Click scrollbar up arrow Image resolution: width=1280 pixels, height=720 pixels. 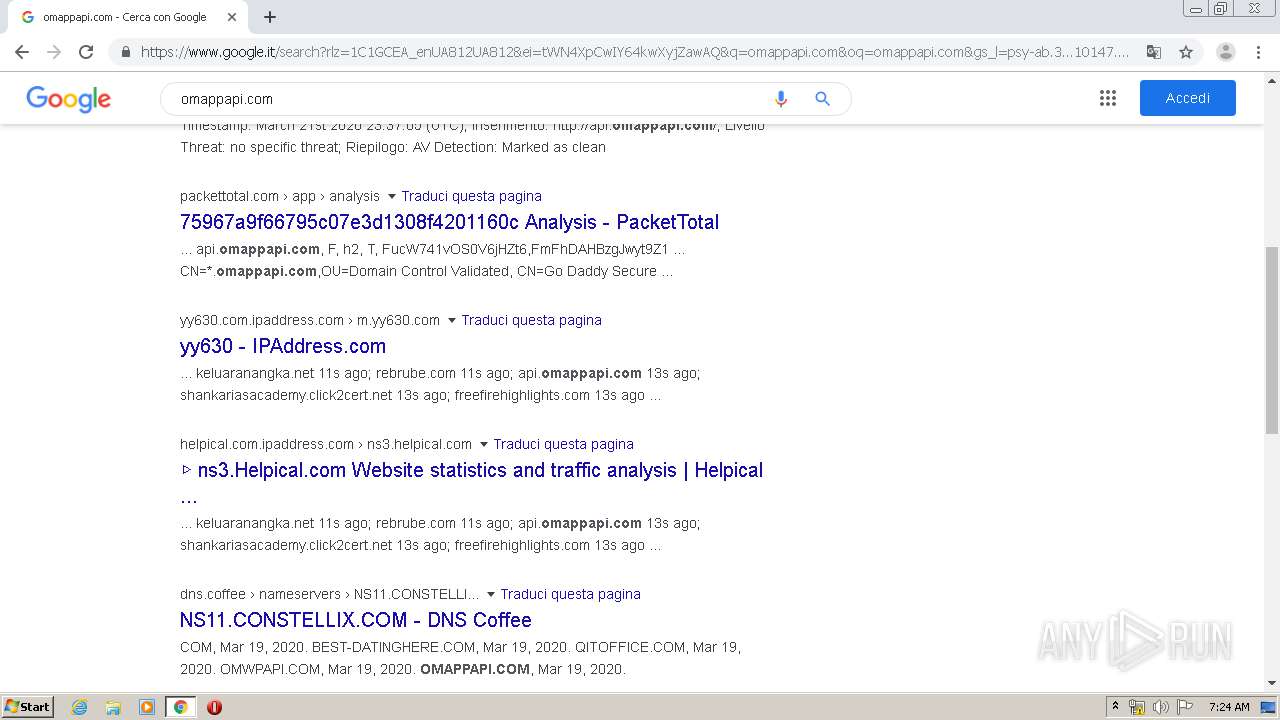click(1272, 80)
